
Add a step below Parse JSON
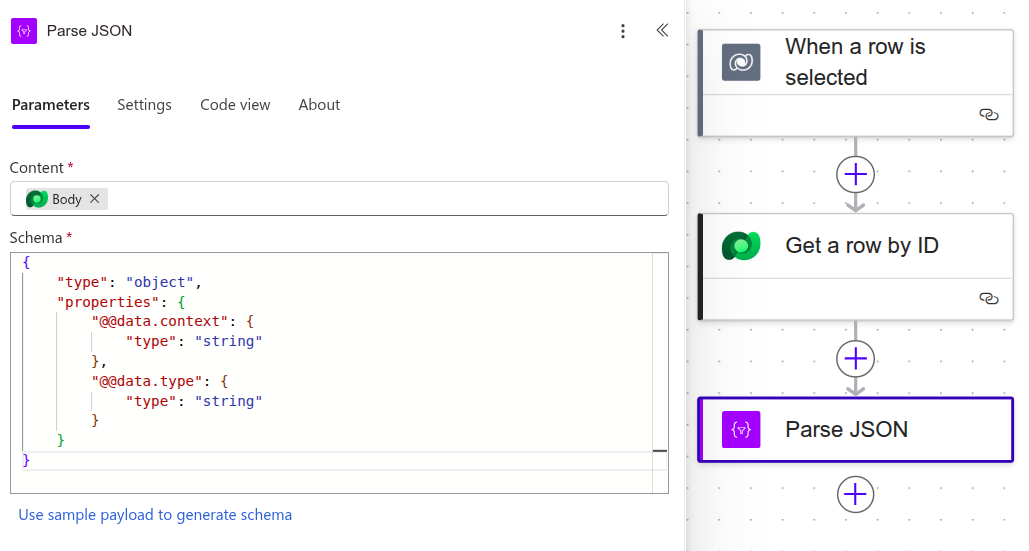tap(855, 494)
